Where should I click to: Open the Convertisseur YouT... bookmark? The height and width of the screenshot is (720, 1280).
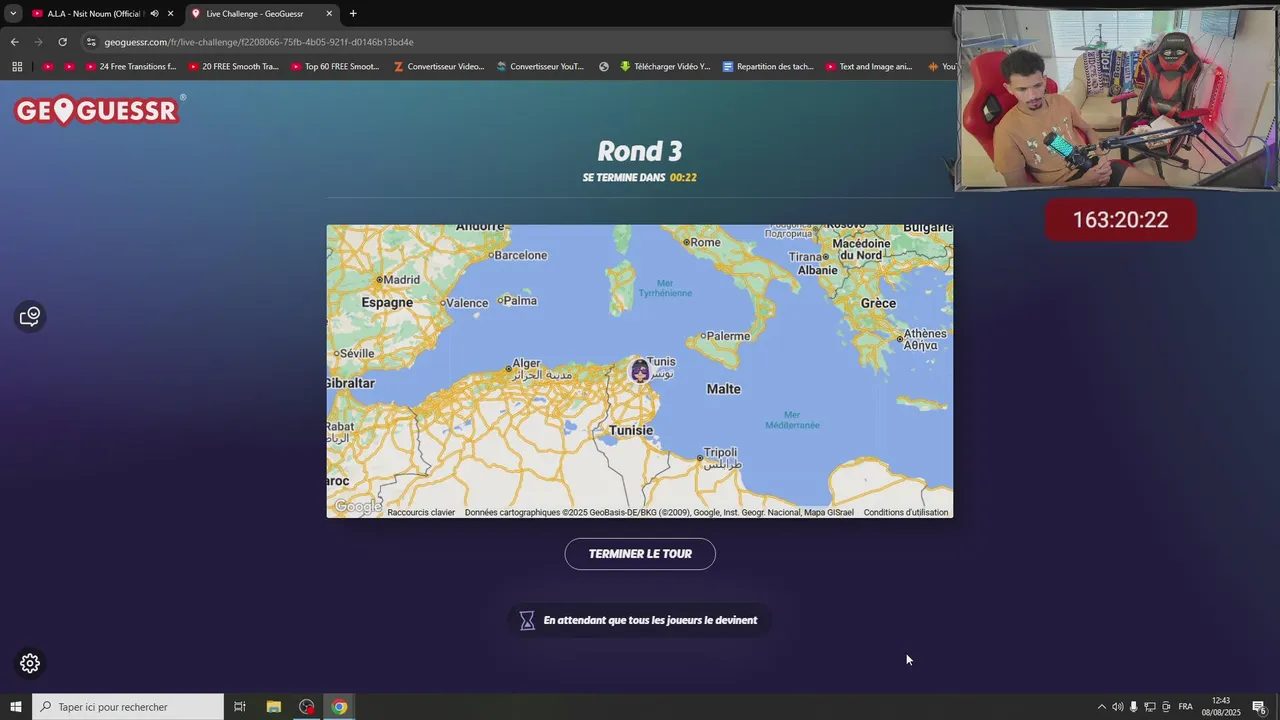tap(540, 67)
